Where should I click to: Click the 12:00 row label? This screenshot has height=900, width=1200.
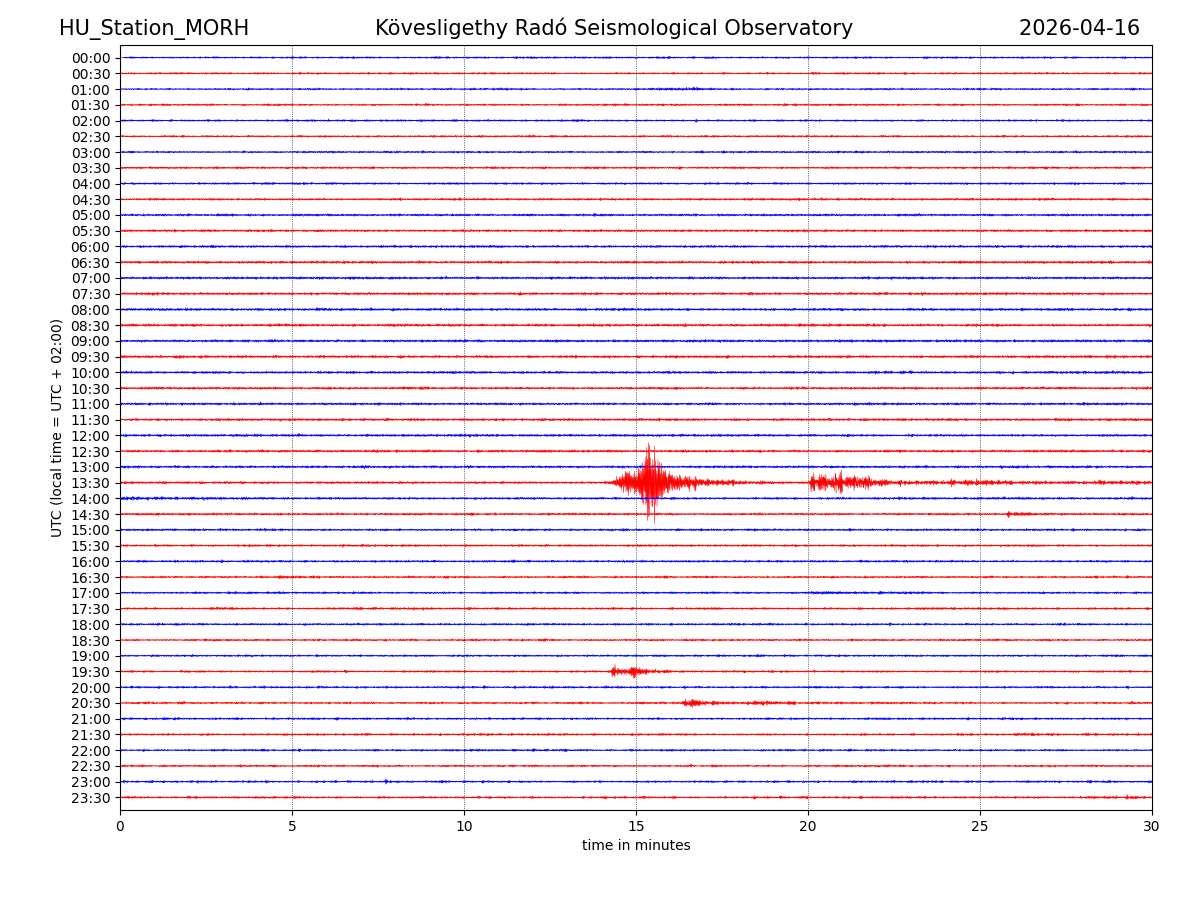point(91,436)
